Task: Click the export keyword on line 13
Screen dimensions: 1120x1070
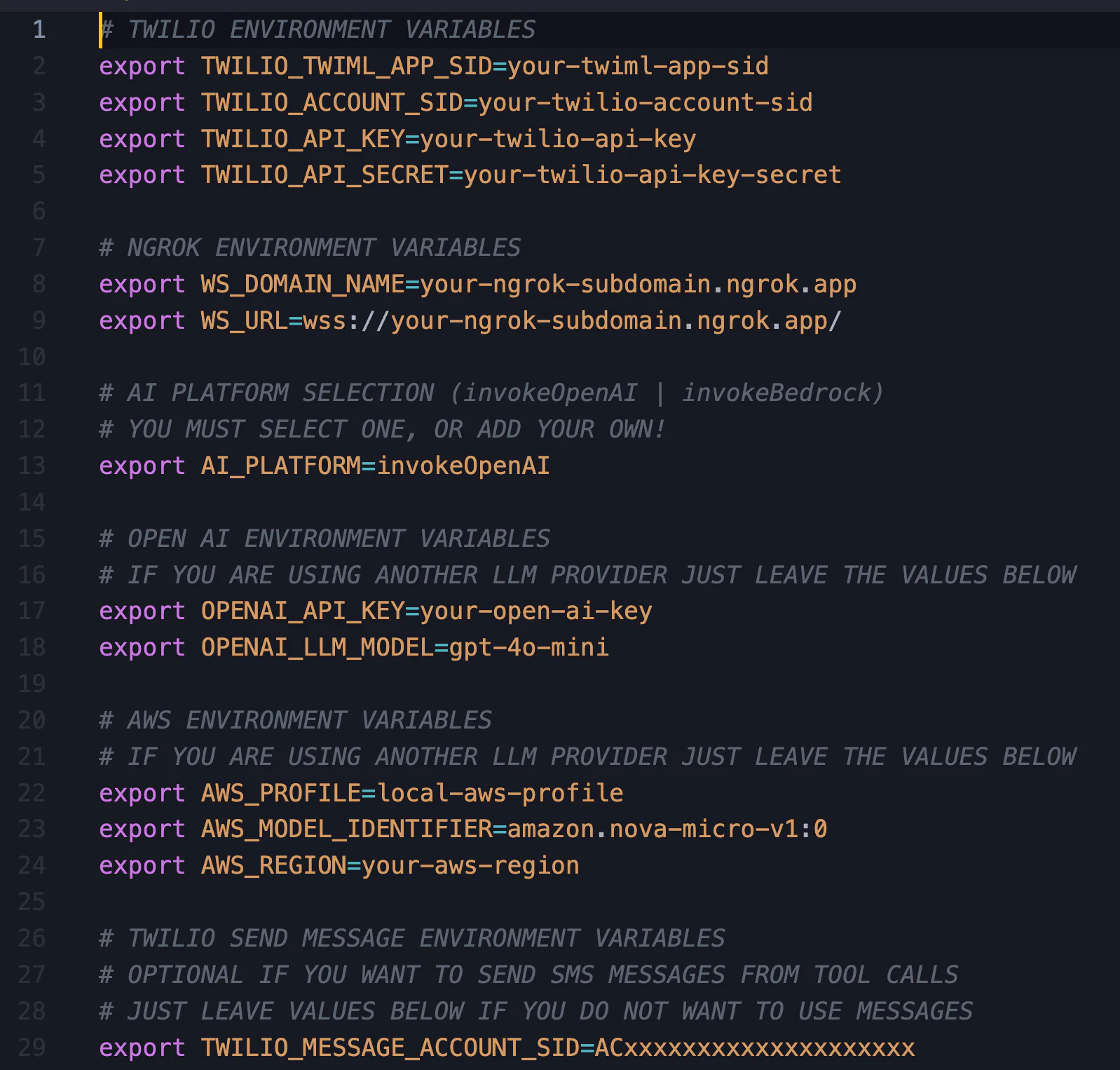Action: pos(142,466)
